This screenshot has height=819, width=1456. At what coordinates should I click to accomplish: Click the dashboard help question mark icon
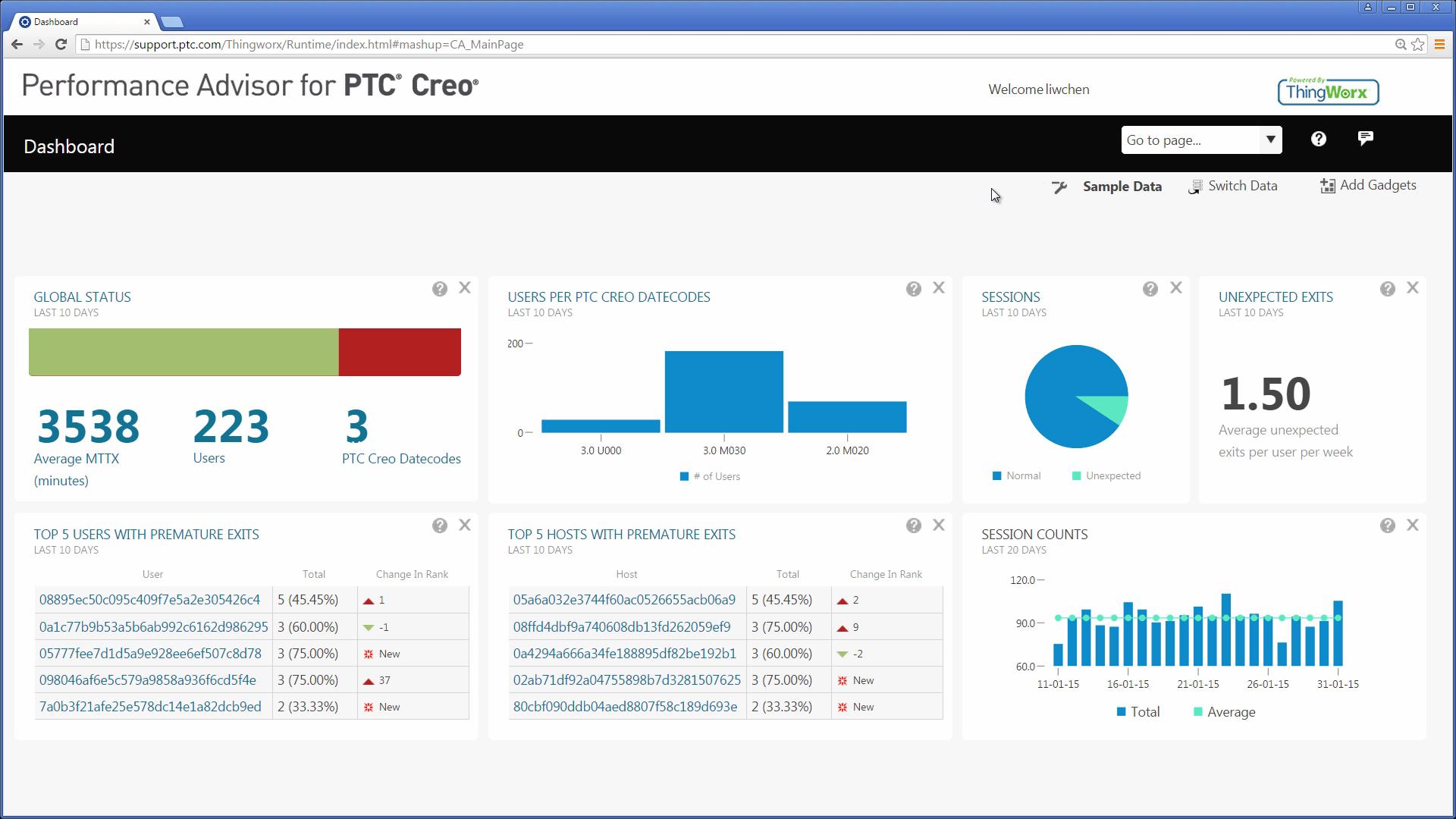pyautogui.click(x=1319, y=139)
